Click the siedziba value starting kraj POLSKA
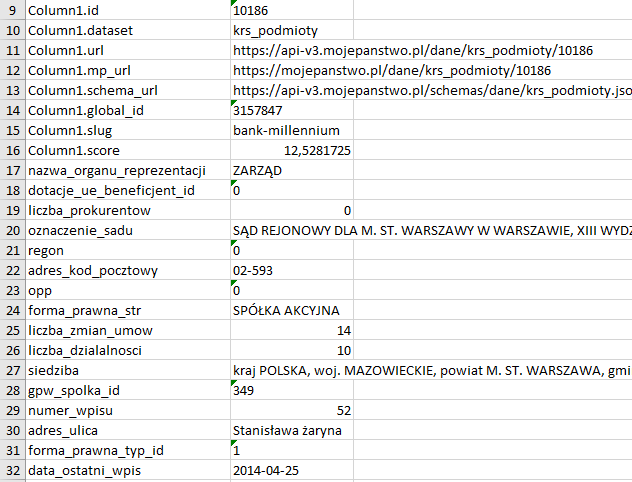 [x=430, y=370]
